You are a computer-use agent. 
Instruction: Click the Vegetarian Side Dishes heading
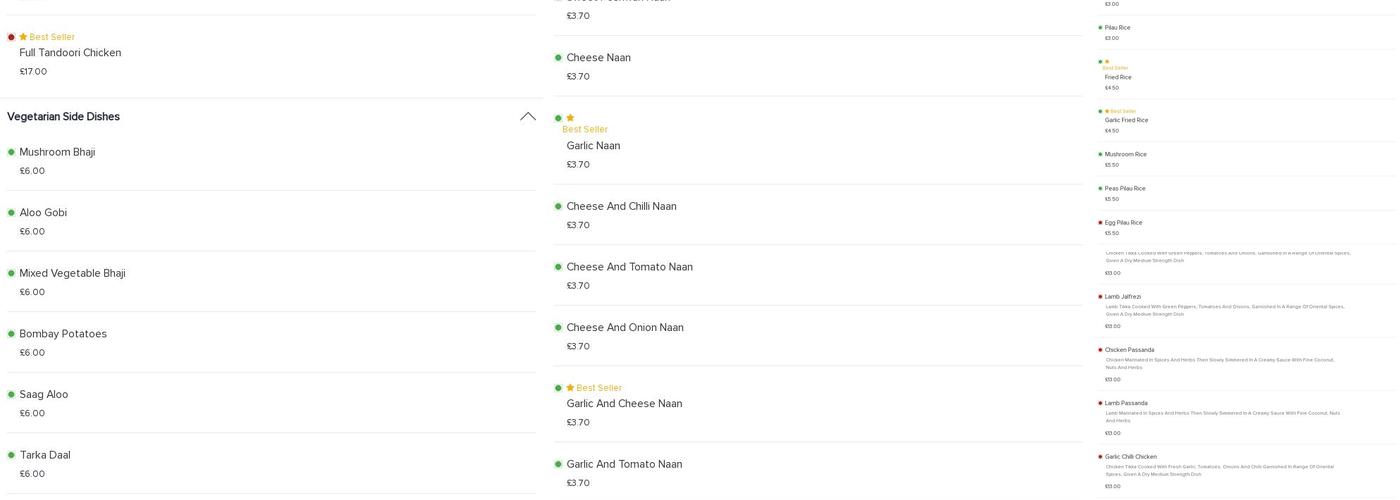(x=63, y=117)
